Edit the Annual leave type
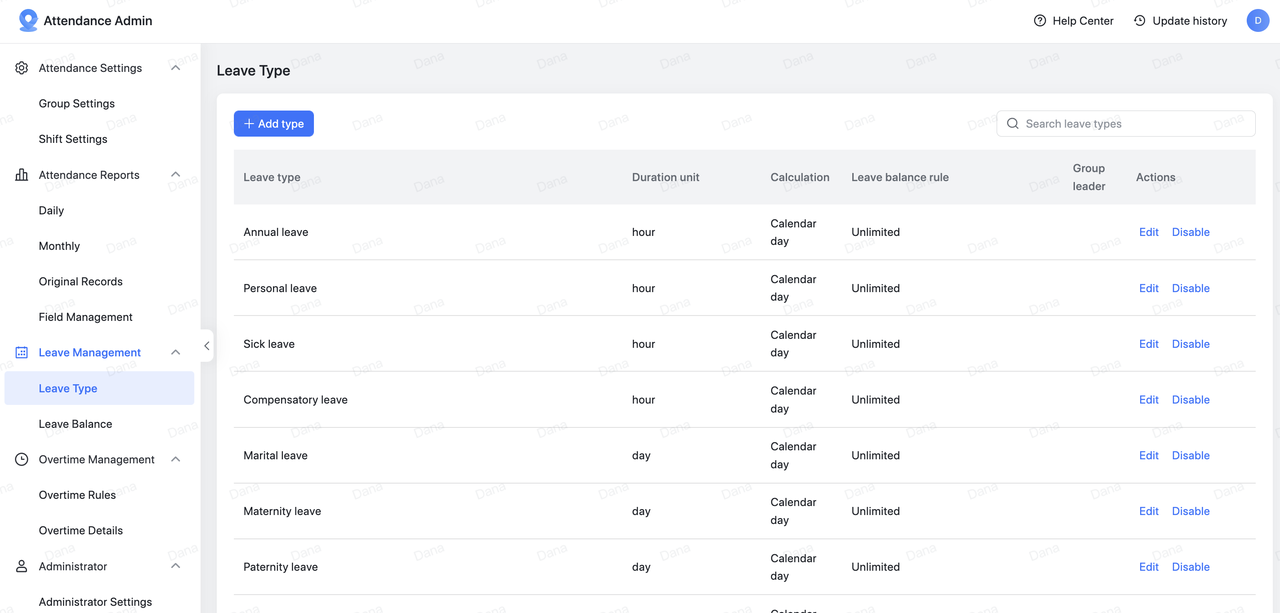This screenshot has height=613, width=1280. pyautogui.click(x=1148, y=232)
